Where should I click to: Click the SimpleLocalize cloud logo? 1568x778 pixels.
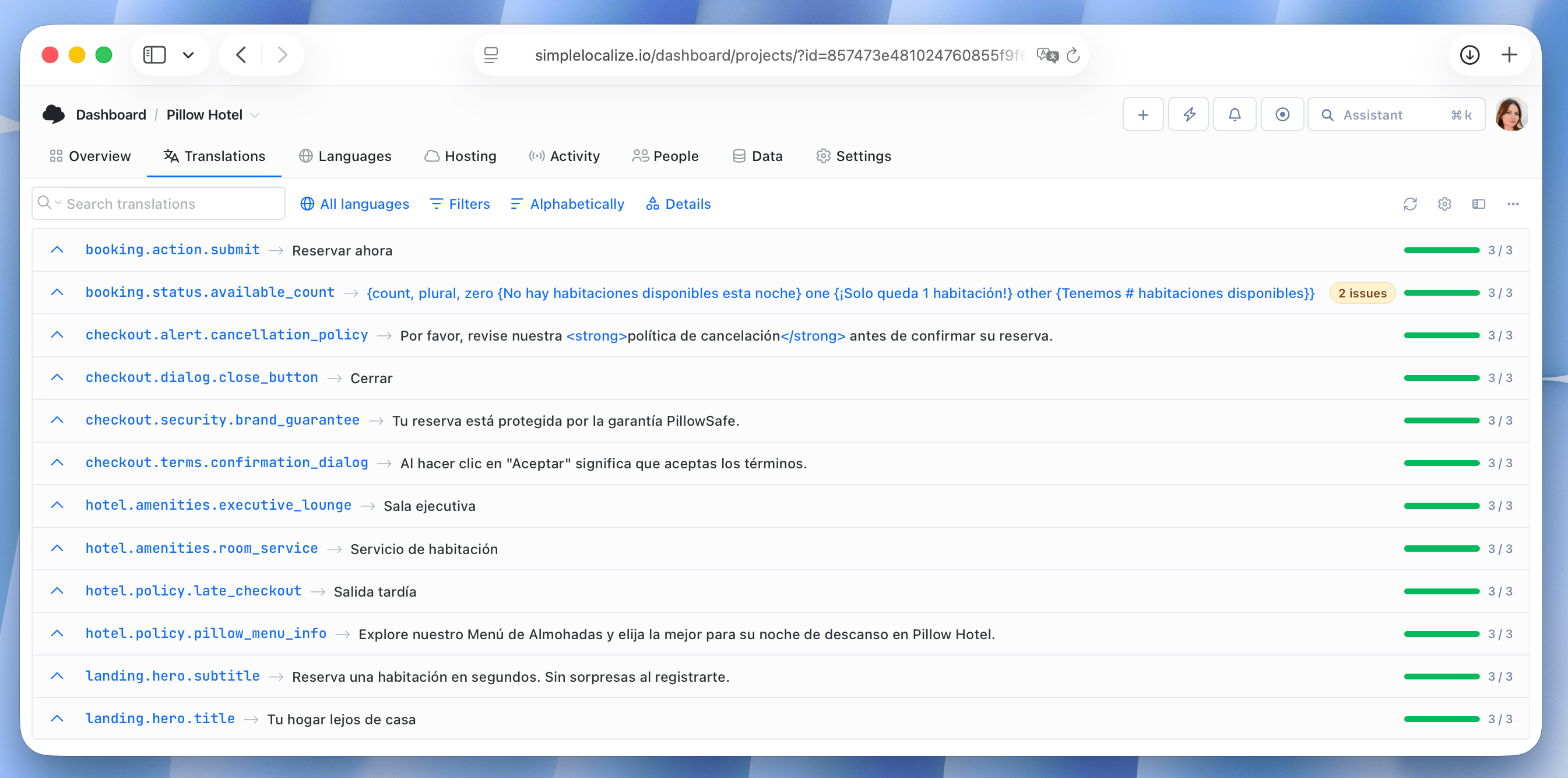click(54, 114)
